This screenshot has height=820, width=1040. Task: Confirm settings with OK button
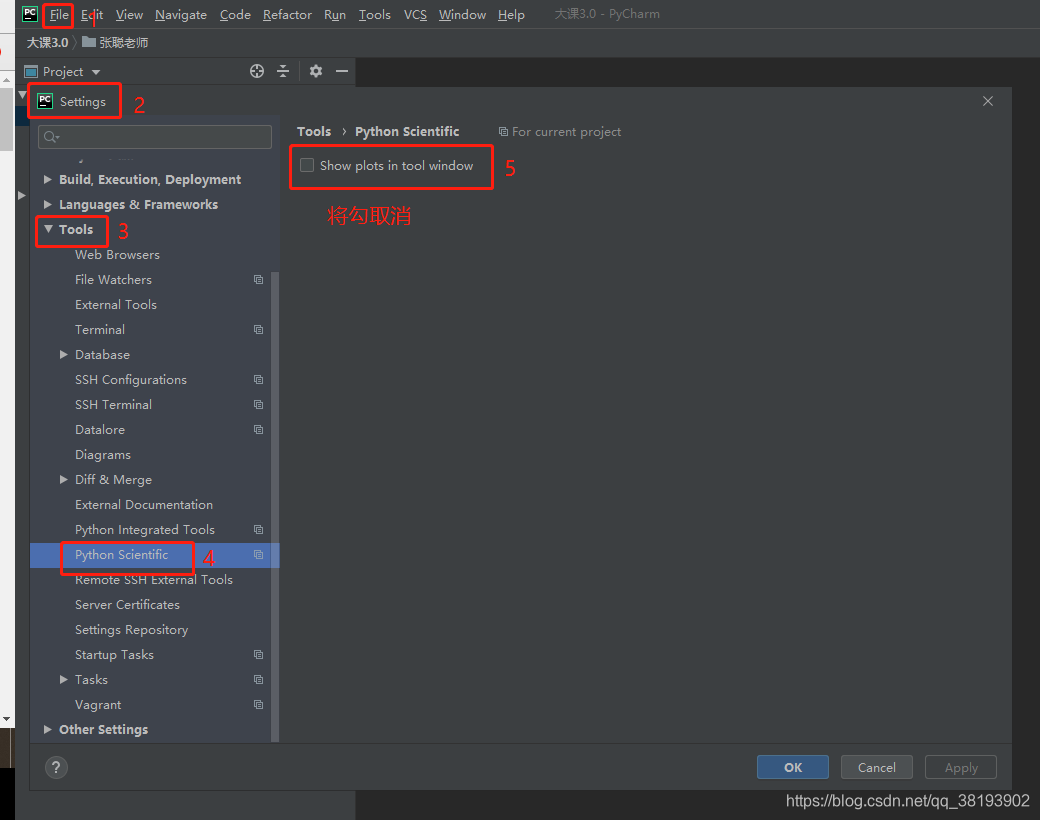click(793, 768)
